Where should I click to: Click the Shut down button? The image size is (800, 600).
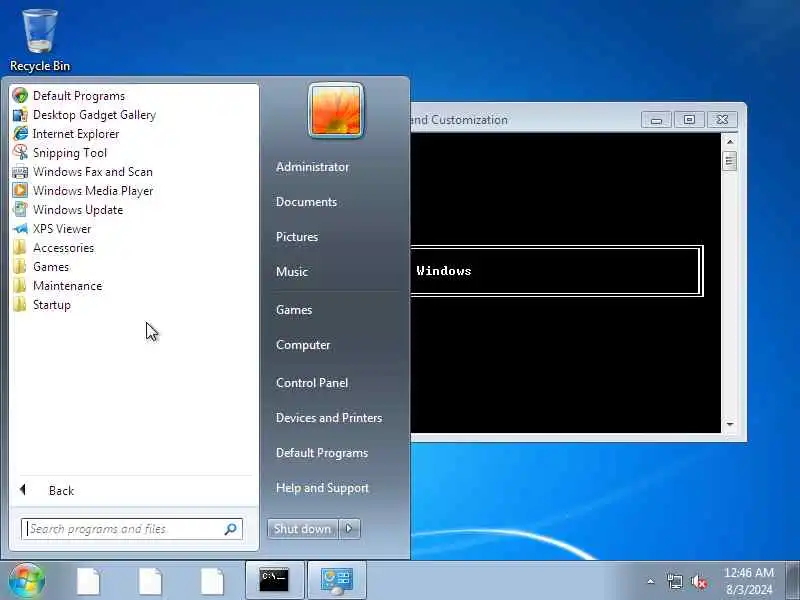click(x=302, y=529)
